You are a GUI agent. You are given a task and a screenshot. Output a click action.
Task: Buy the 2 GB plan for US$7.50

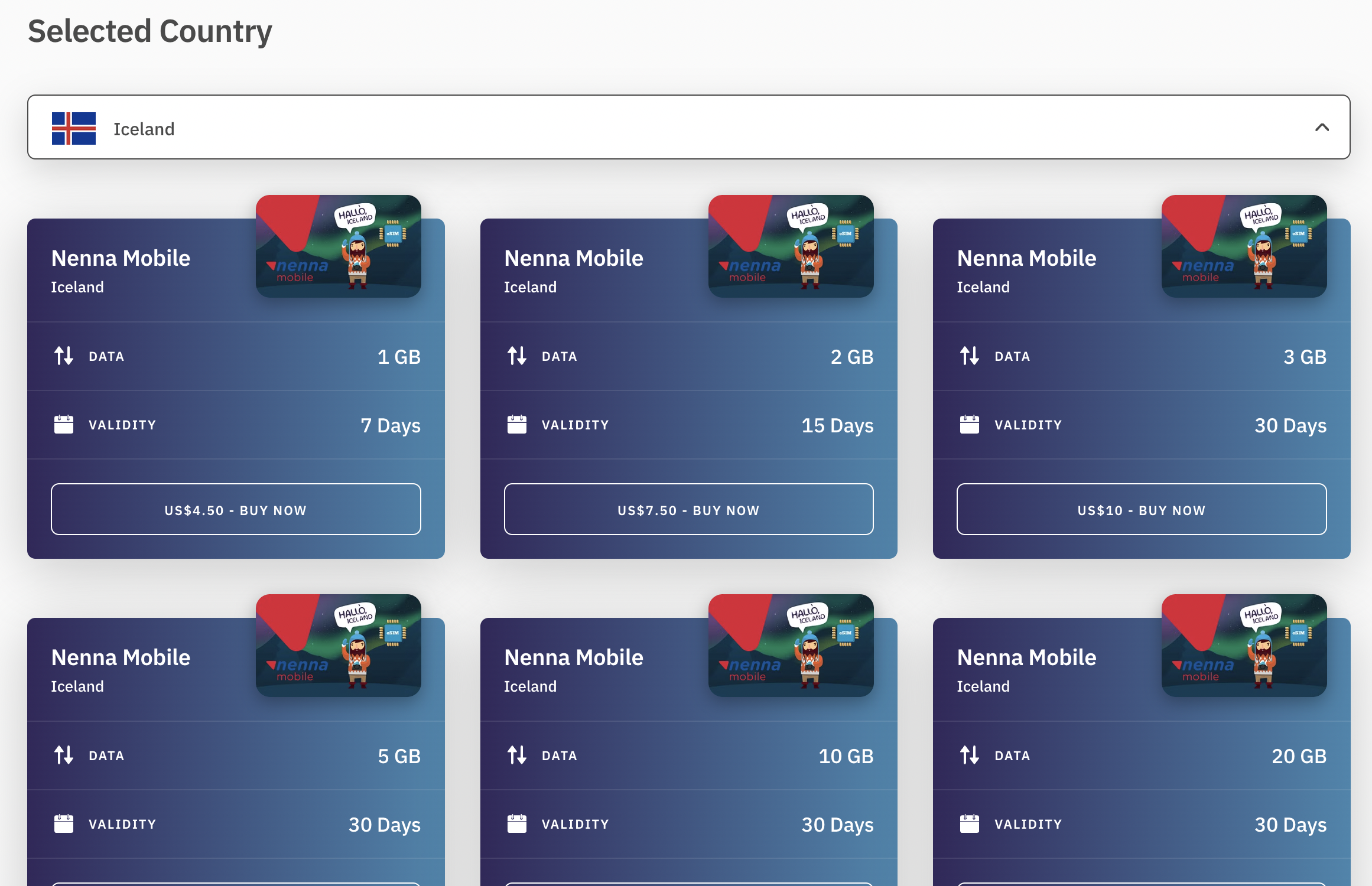tap(688, 509)
